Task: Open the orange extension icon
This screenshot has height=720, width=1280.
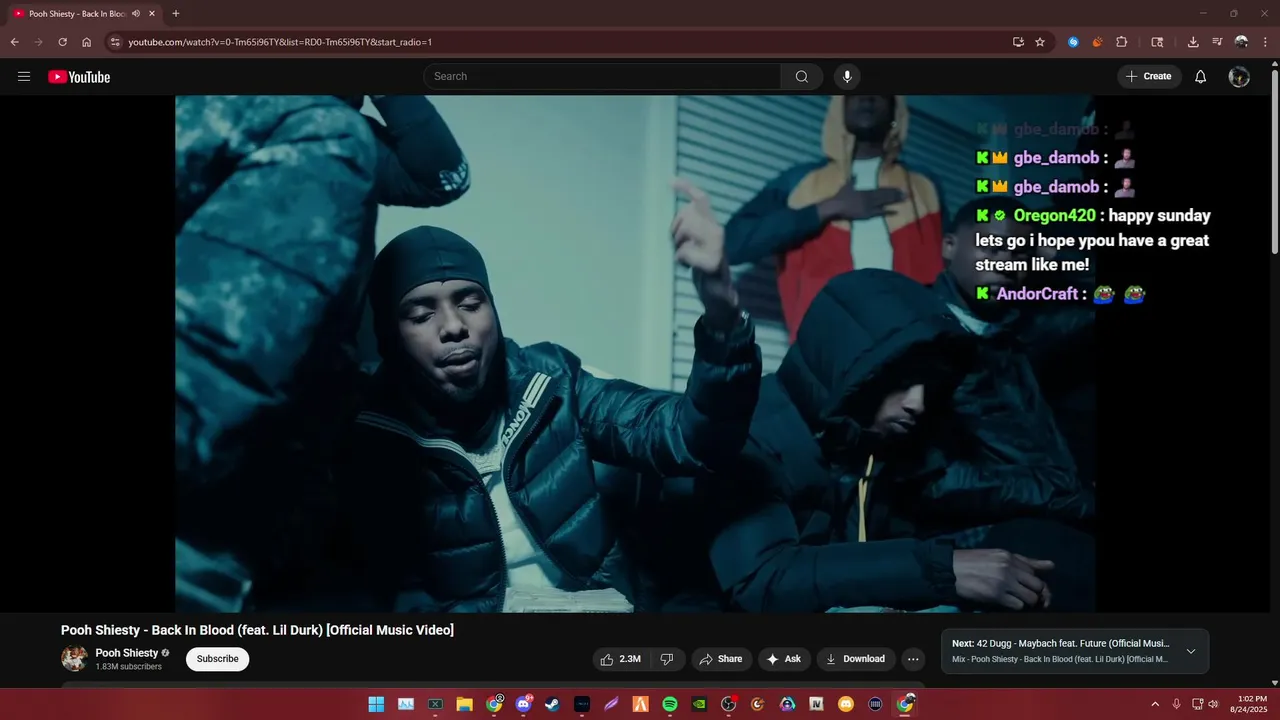Action: 1097,42
